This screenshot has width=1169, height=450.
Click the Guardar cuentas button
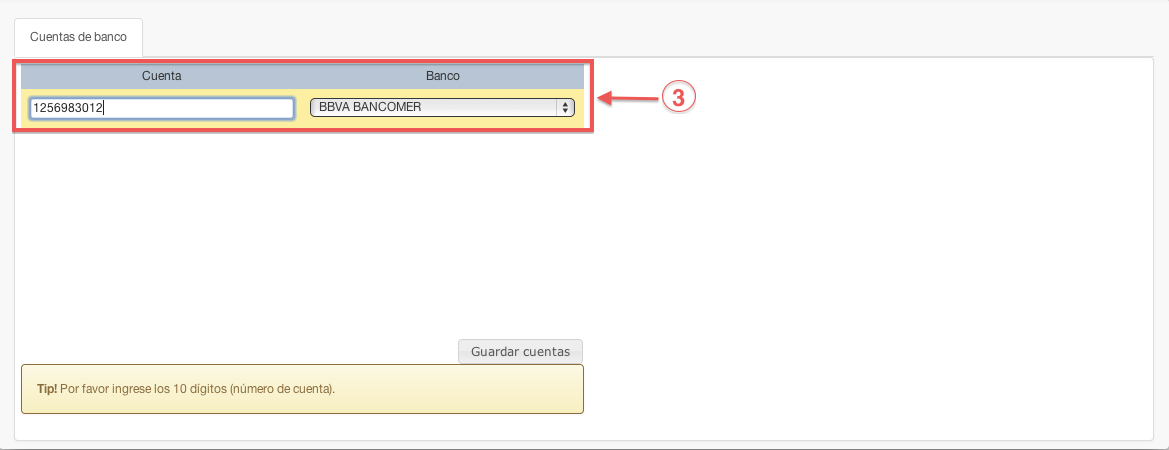point(520,352)
